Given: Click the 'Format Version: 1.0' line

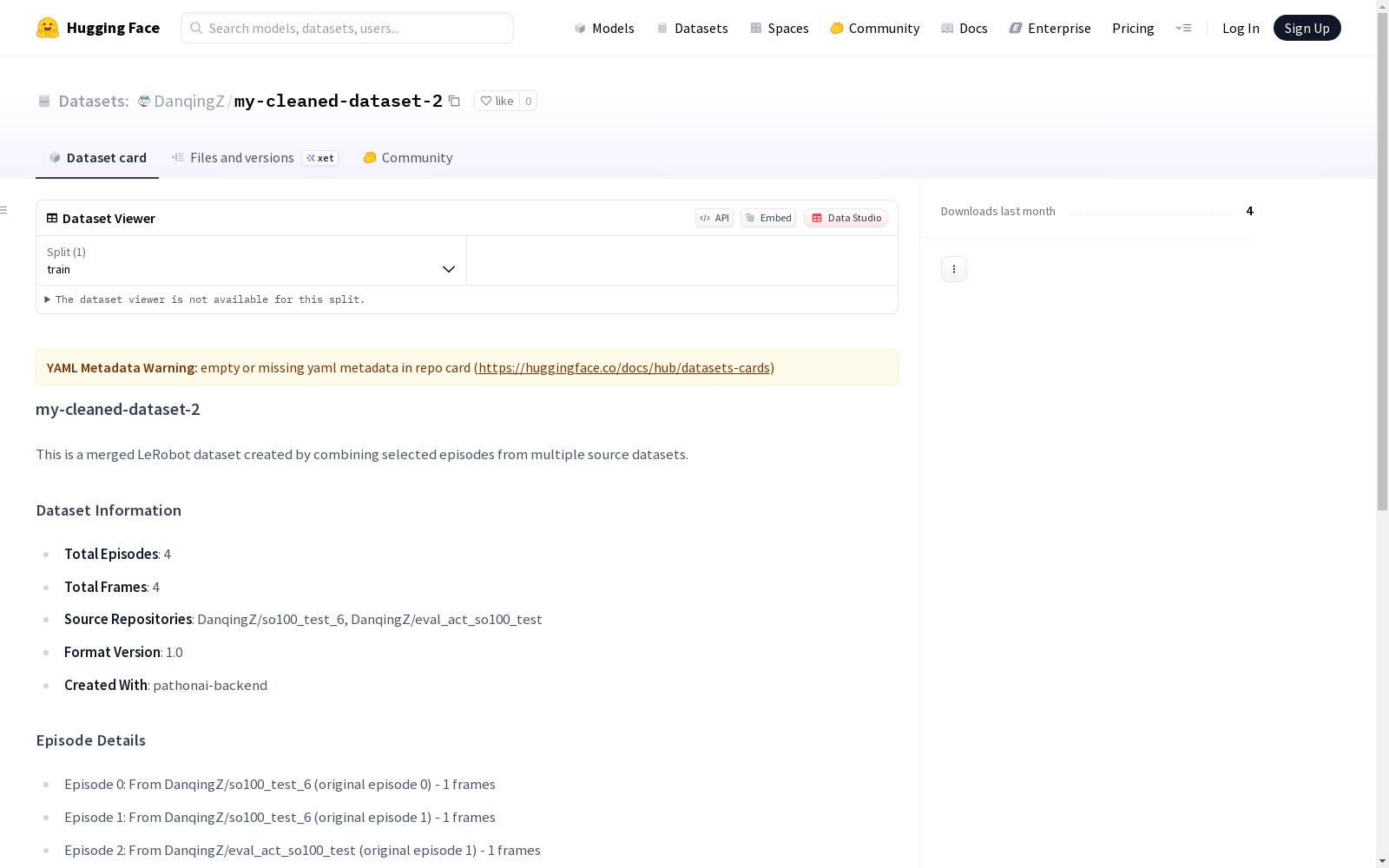Looking at the screenshot, I should coord(123,652).
